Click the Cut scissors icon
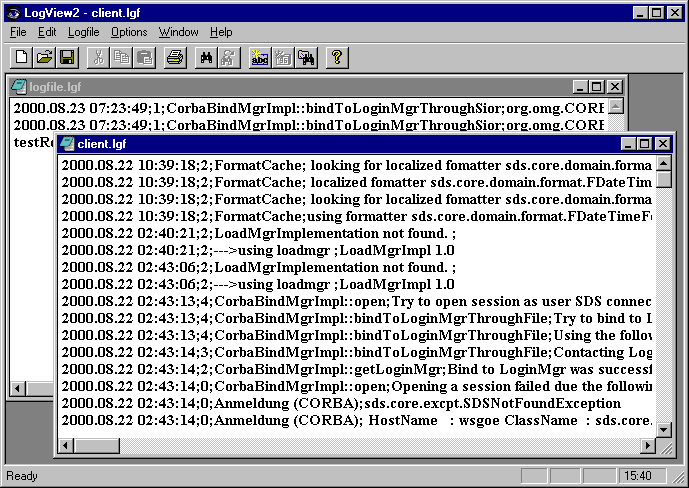Screen dimensions: 689x488 click(x=98, y=58)
